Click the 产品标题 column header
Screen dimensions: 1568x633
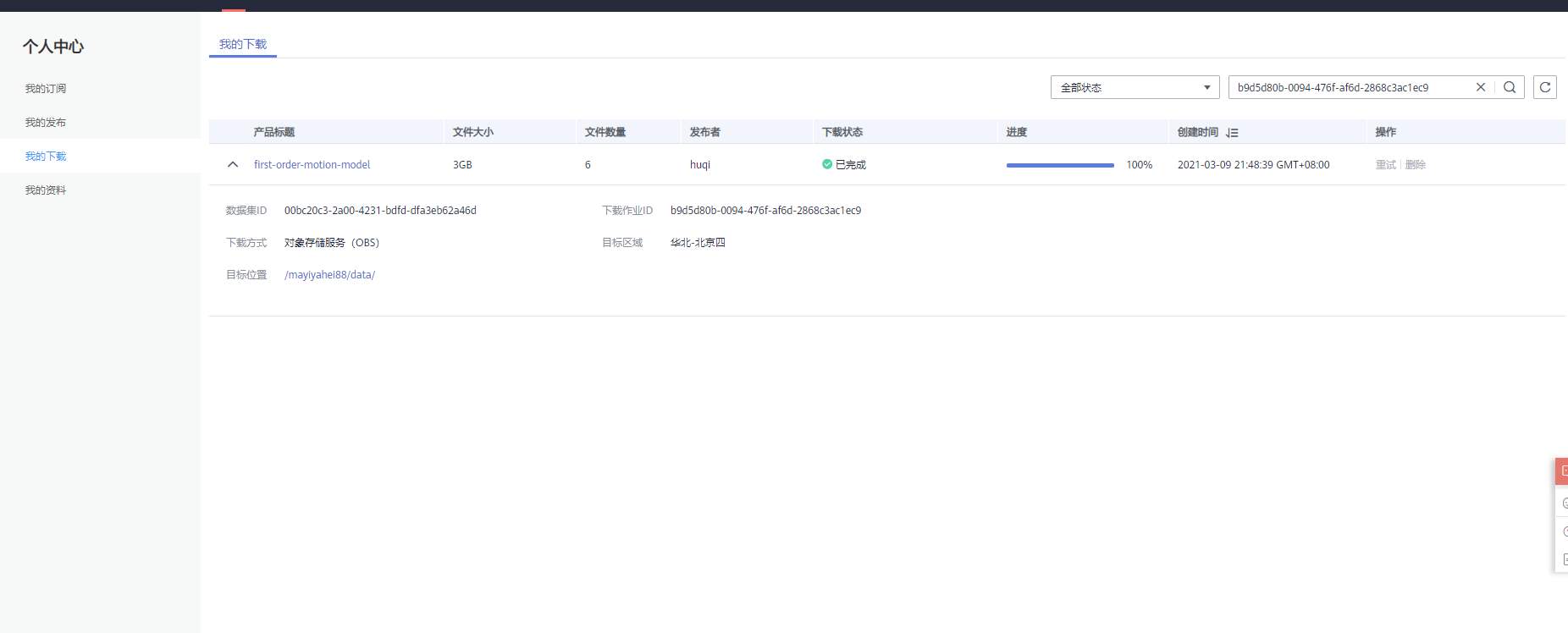pos(274,132)
